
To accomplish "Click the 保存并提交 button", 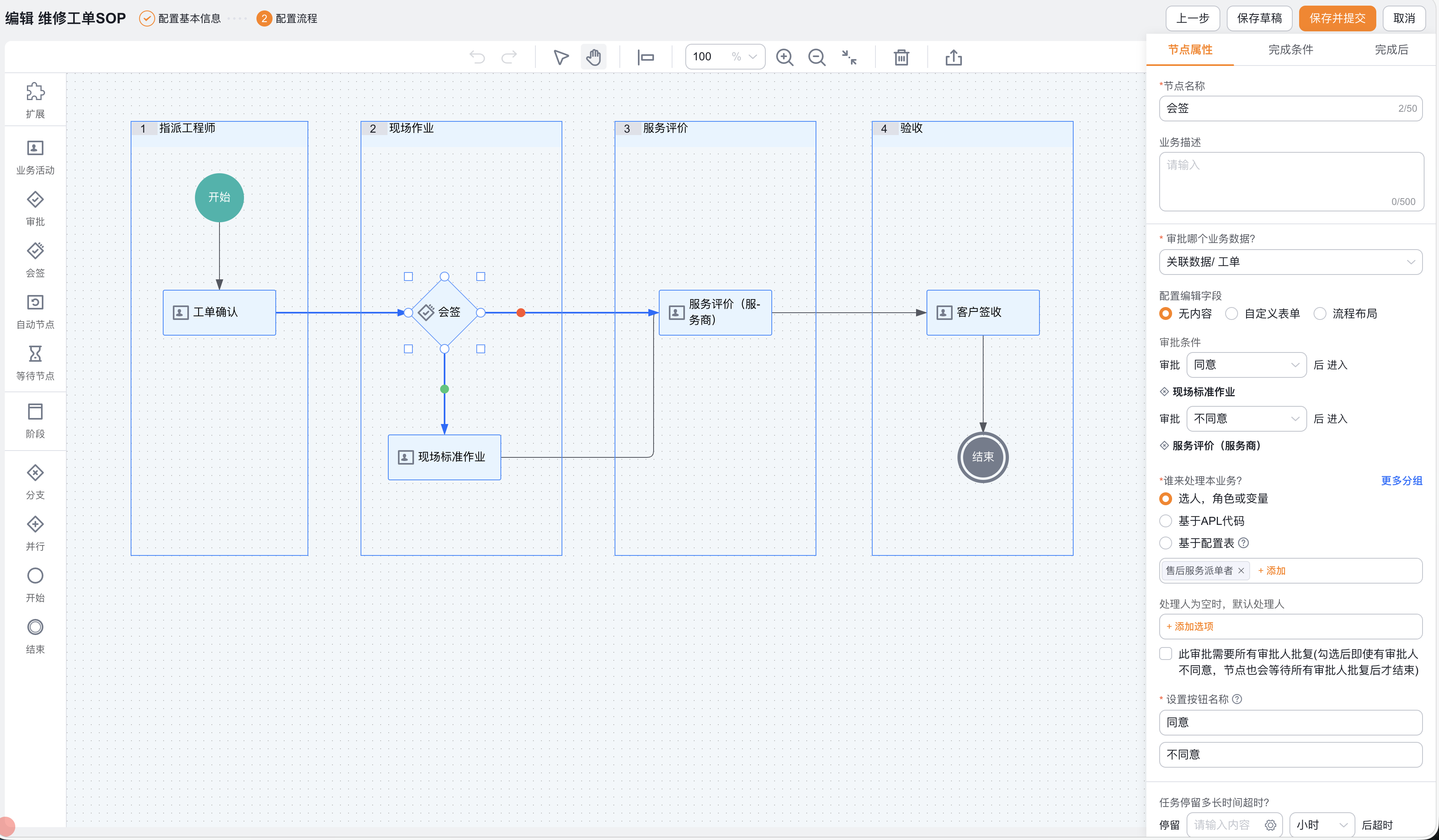I will [1337, 18].
